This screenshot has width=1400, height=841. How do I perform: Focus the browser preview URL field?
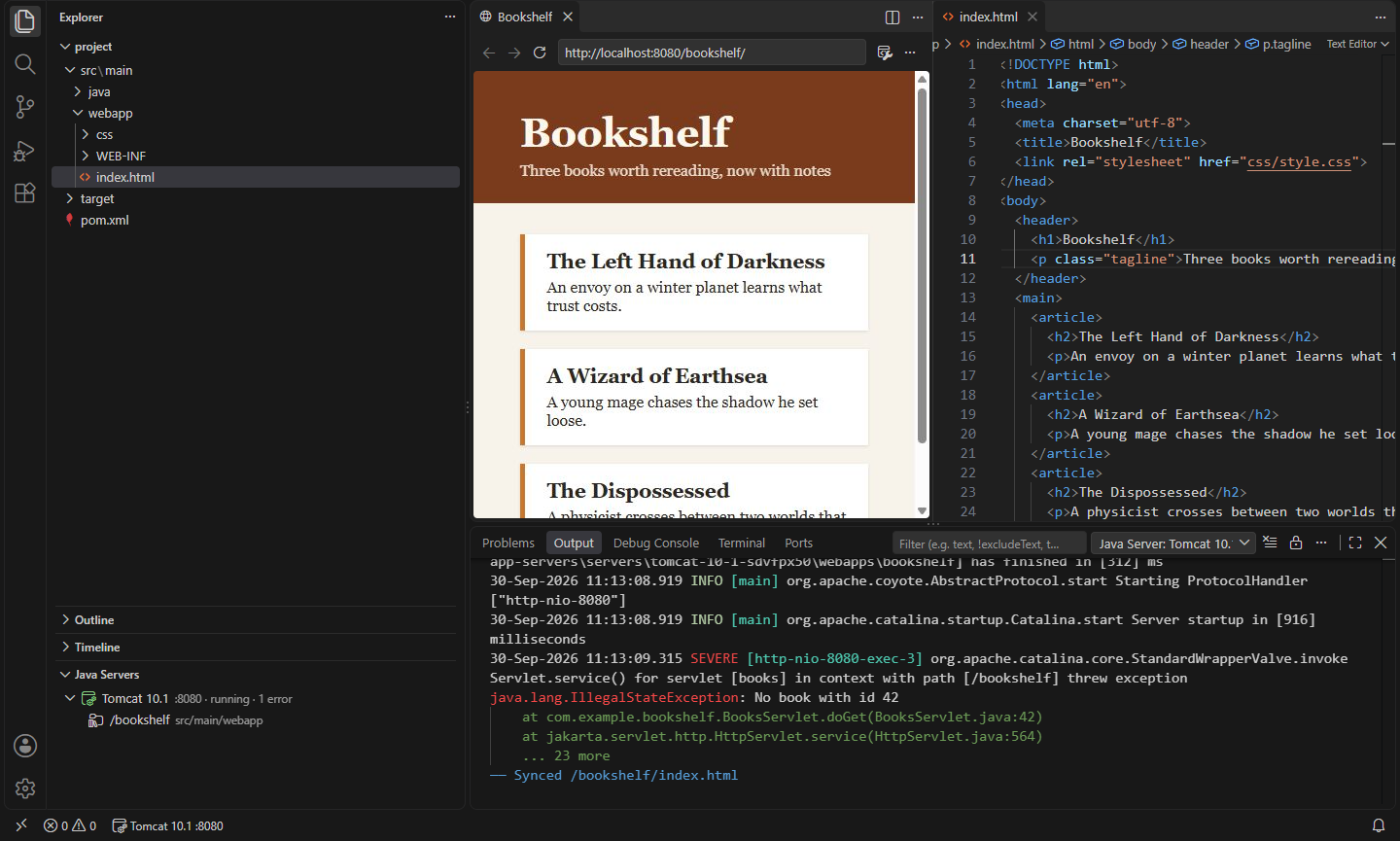(x=712, y=53)
